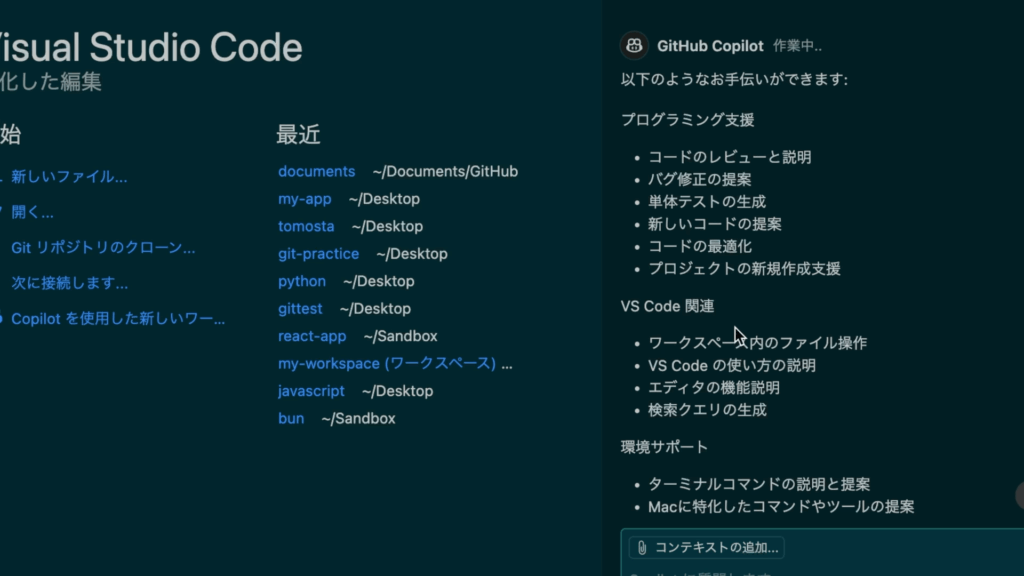The height and width of the screenshot is (576, 1024).
Task: Open the tomosta recent folder
Action: pyautogui.click(x=306, y=227)
